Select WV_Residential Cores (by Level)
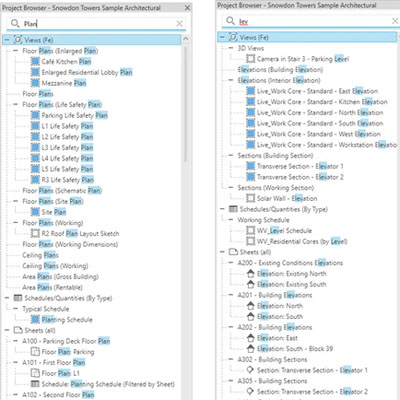Screen dimensions: 400x400 pyautogui.click(x=302, y=241)
